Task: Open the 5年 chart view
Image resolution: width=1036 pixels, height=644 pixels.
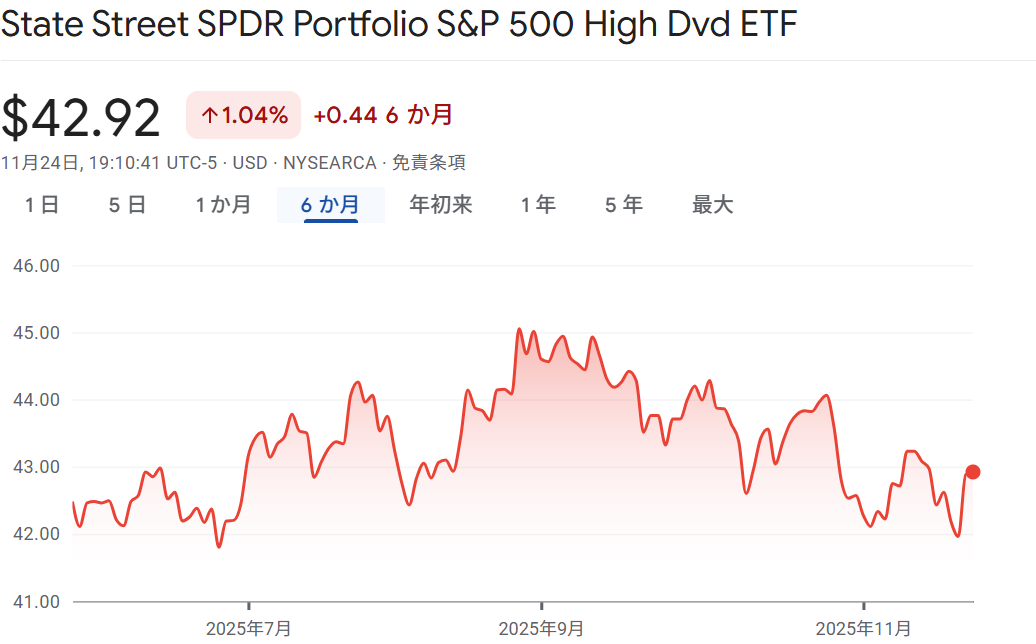Action: 623,205
